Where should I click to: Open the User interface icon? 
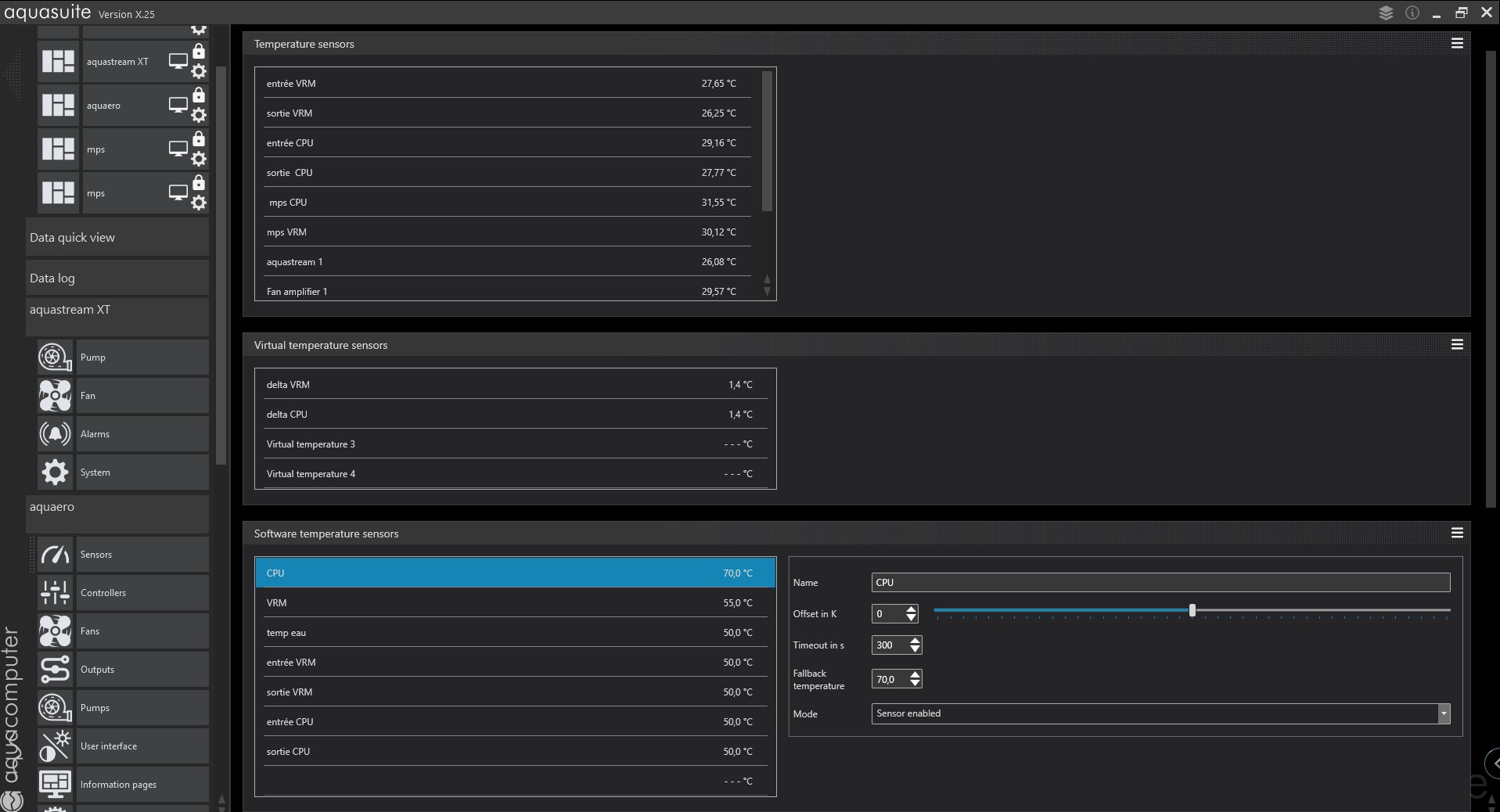pyautogui.click(x=55, y=746)
